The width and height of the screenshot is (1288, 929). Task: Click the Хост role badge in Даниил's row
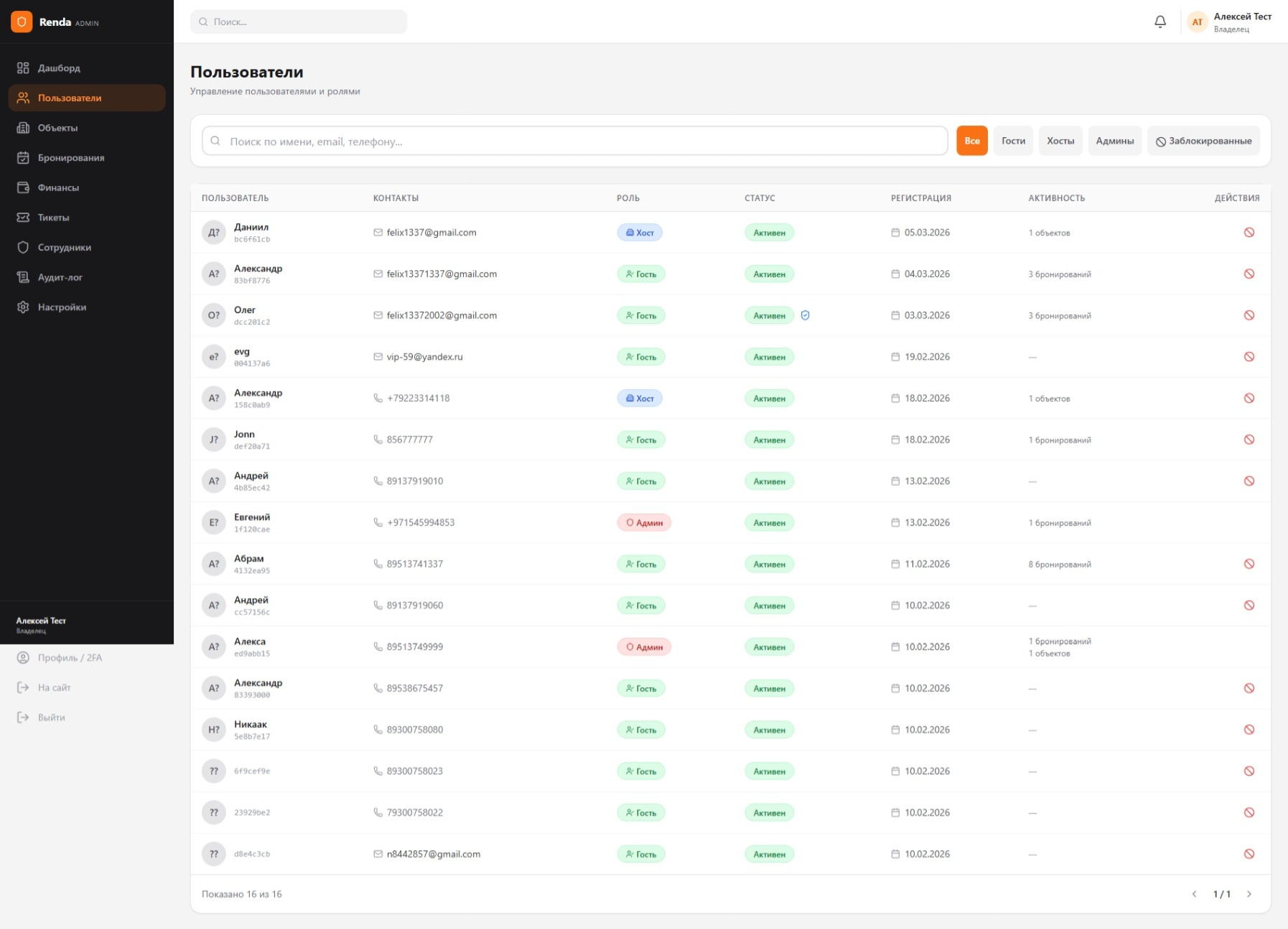(640, 233)
